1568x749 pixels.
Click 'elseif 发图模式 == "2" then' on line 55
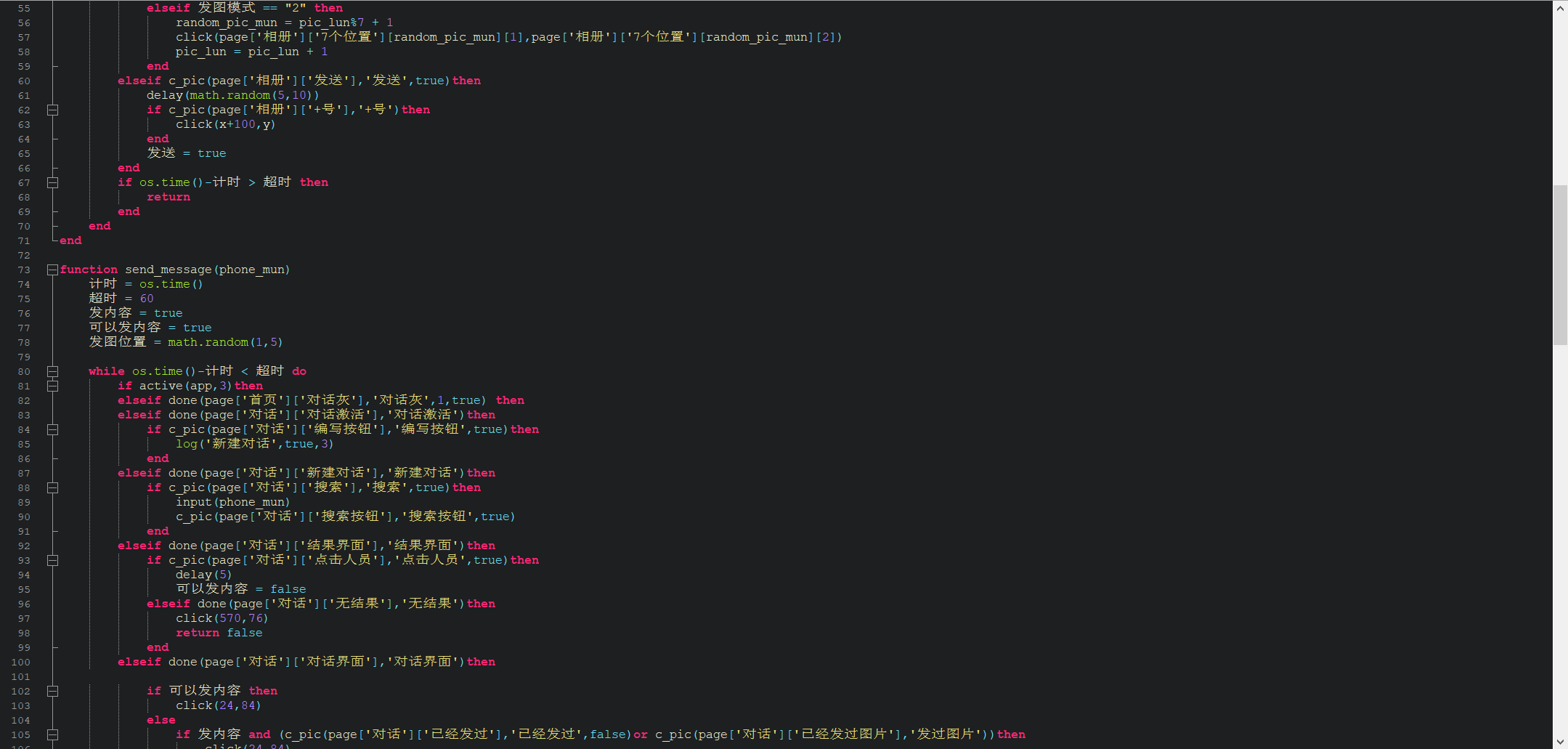245,8
